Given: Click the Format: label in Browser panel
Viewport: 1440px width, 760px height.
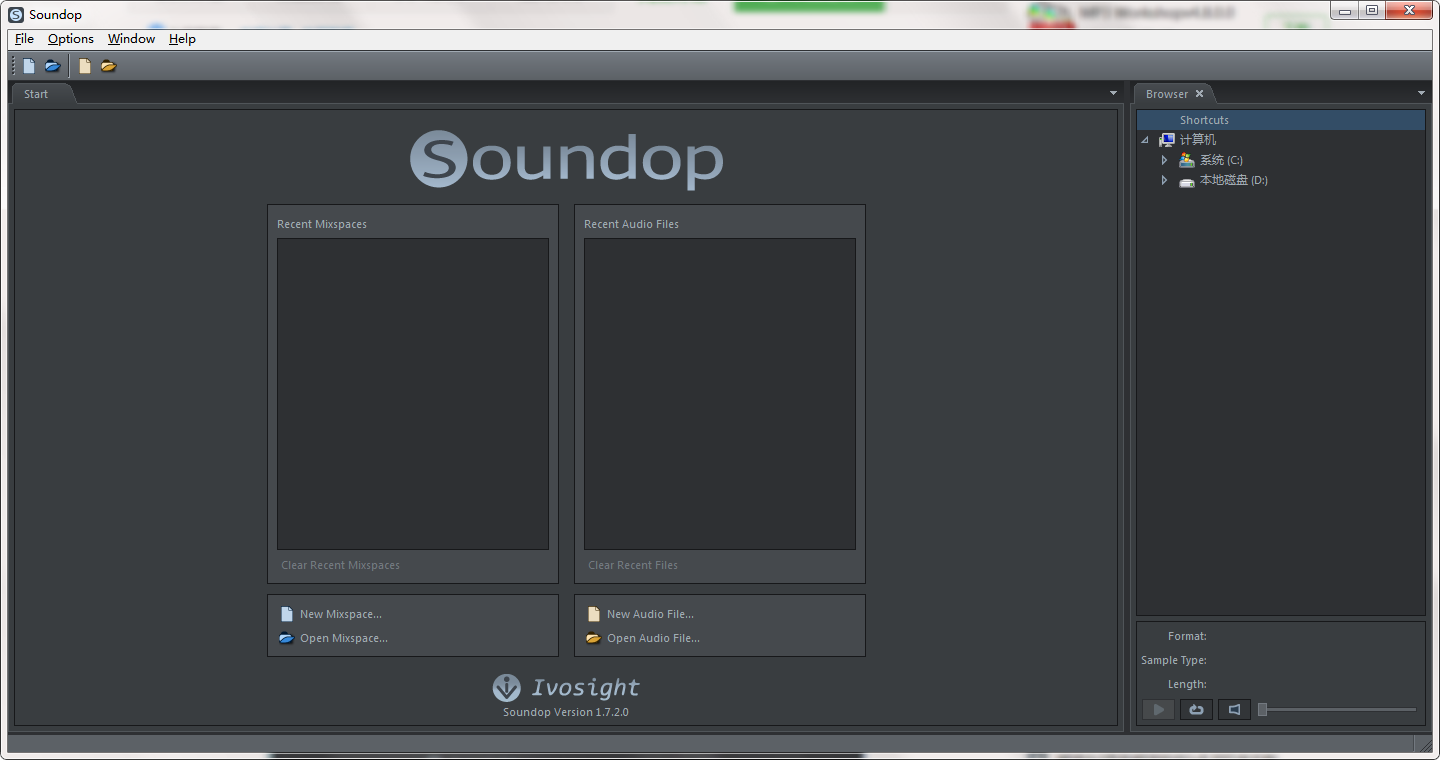Looking at the screenshot, I should 1187,636.
